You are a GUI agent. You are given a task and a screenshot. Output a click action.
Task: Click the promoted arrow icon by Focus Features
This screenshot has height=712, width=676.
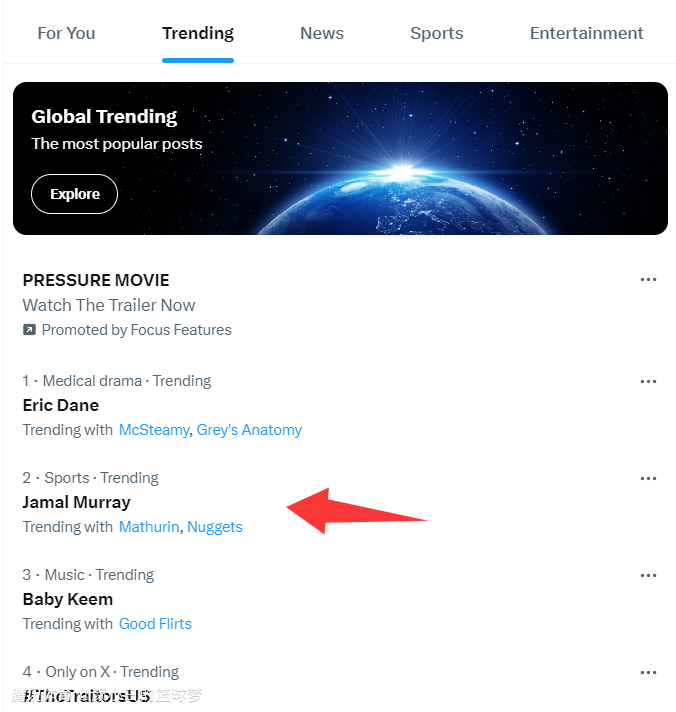pos(29,330)
